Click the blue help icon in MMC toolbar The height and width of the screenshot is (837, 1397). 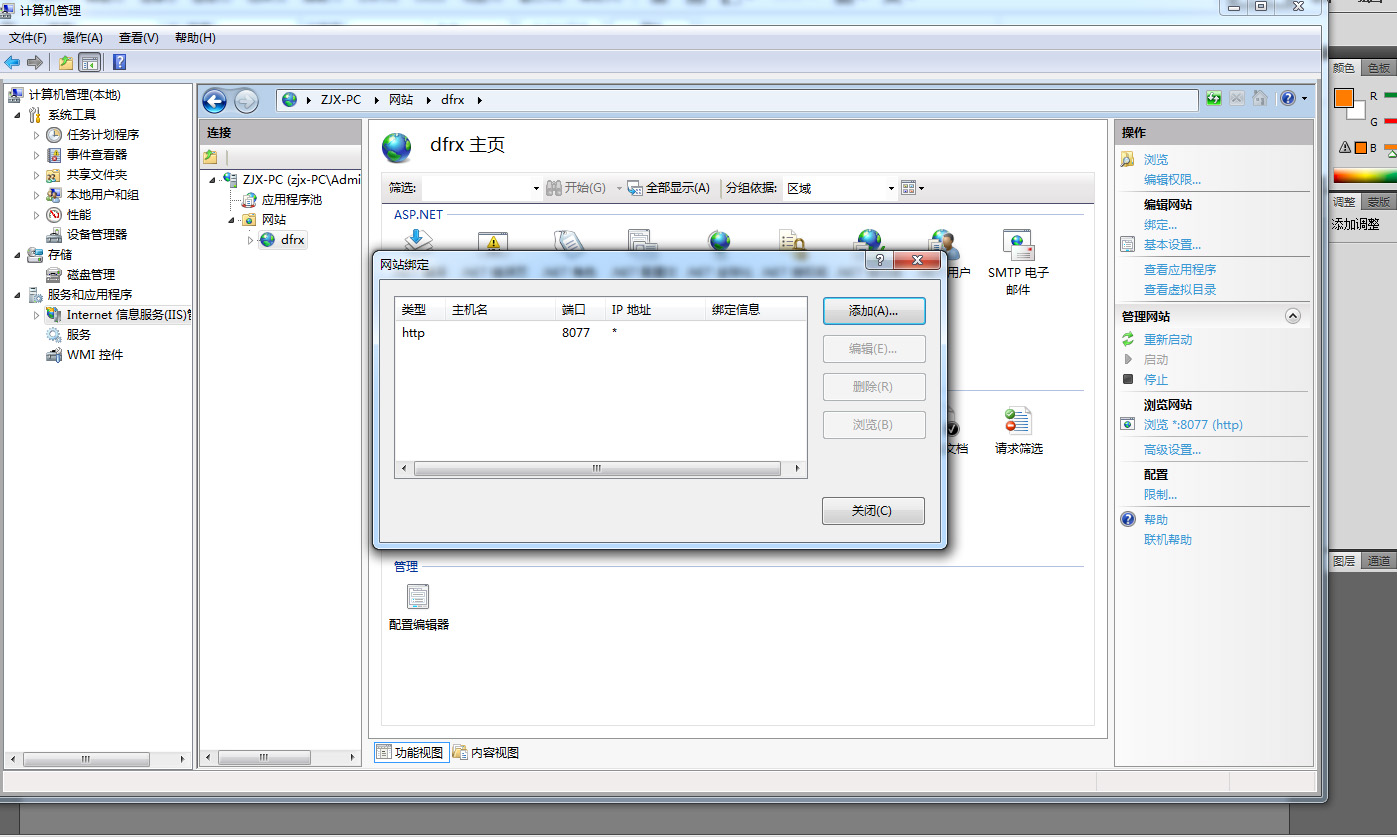[119, 63]
